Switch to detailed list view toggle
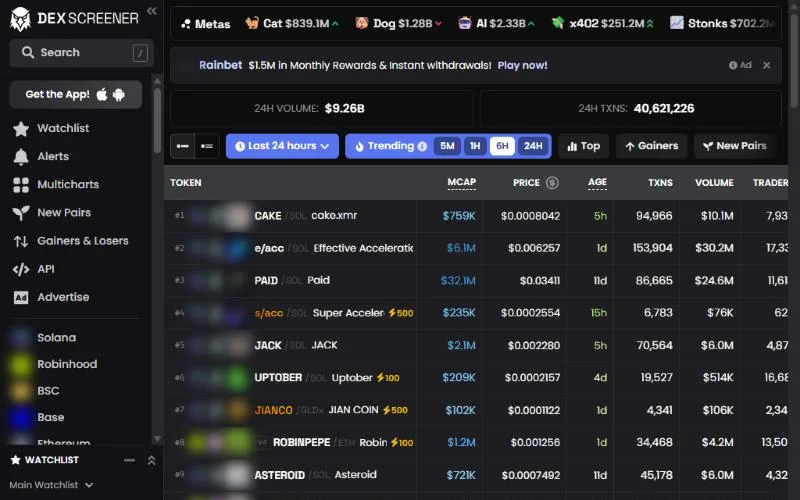The width and height of the screenshot is (800, 500). pyautogui.click(x=207, y=146)
